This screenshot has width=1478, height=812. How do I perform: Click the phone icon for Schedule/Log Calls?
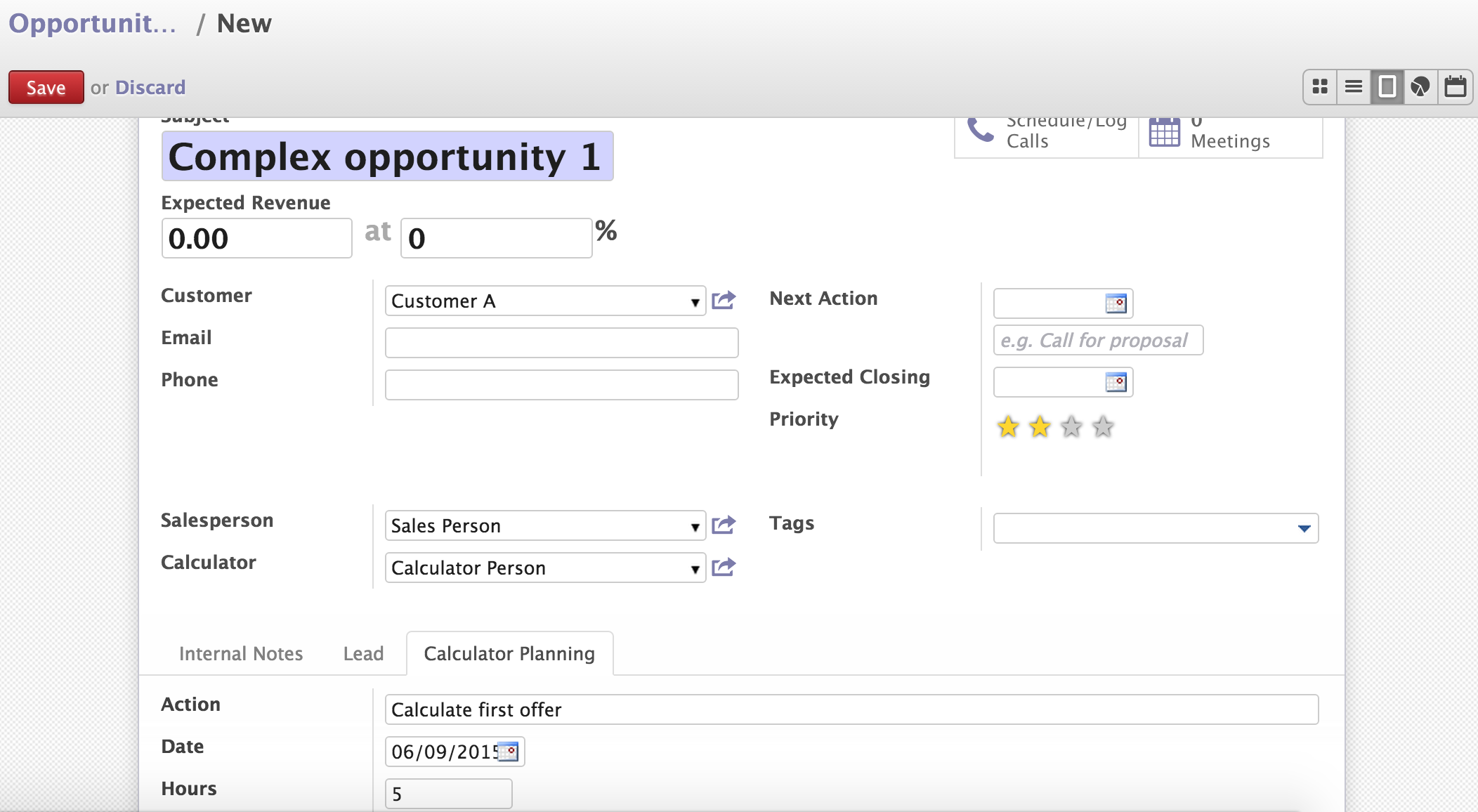(980, 130)
